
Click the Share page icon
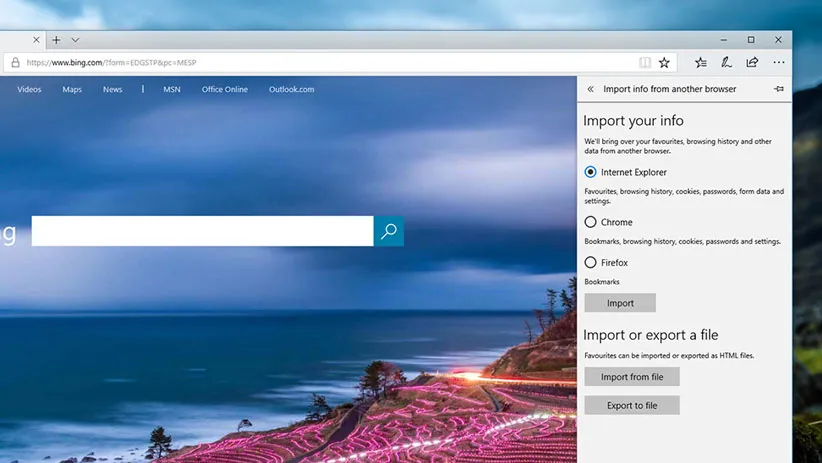point(752,62)
